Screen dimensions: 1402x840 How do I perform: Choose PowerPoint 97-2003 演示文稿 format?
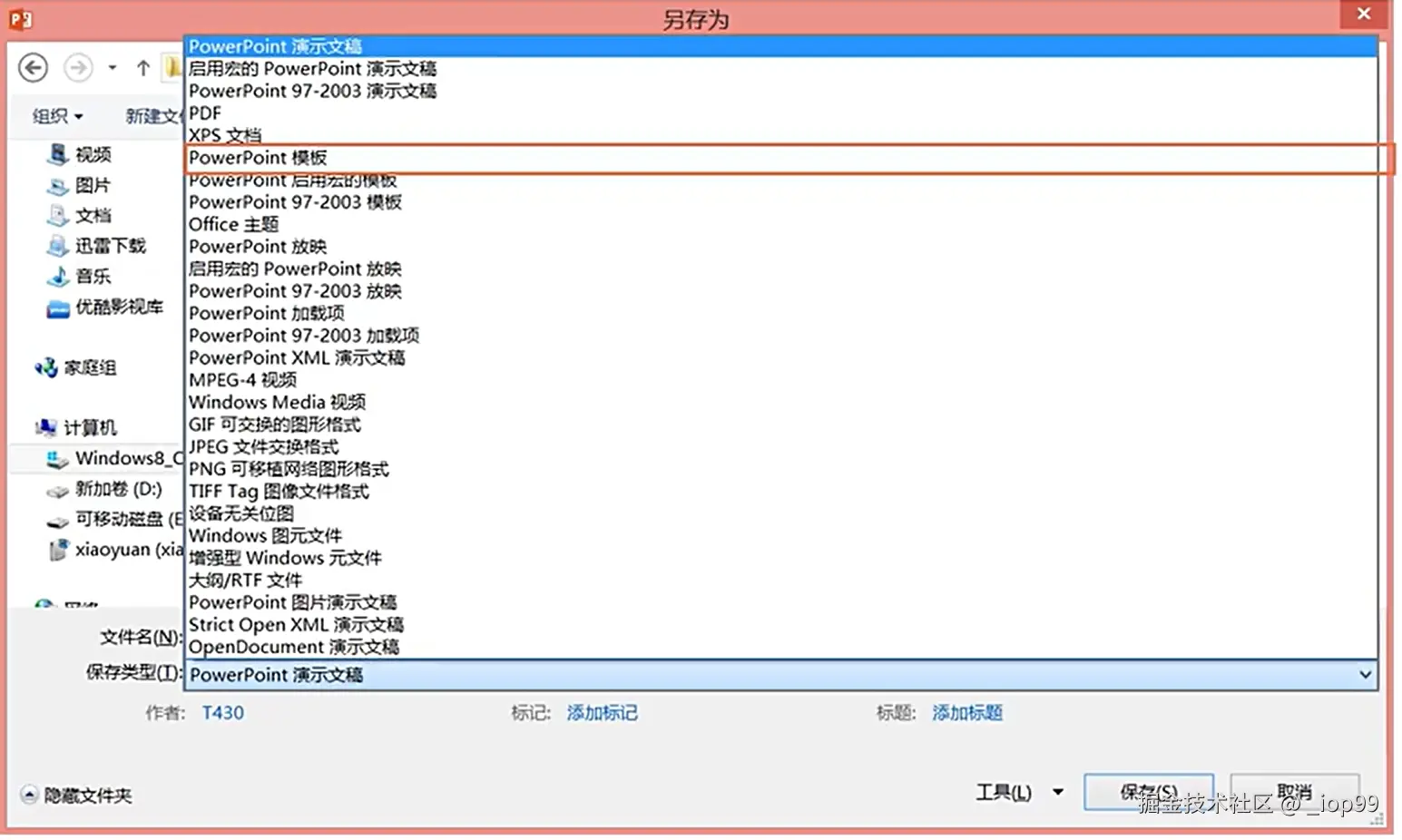pos(780,91)
